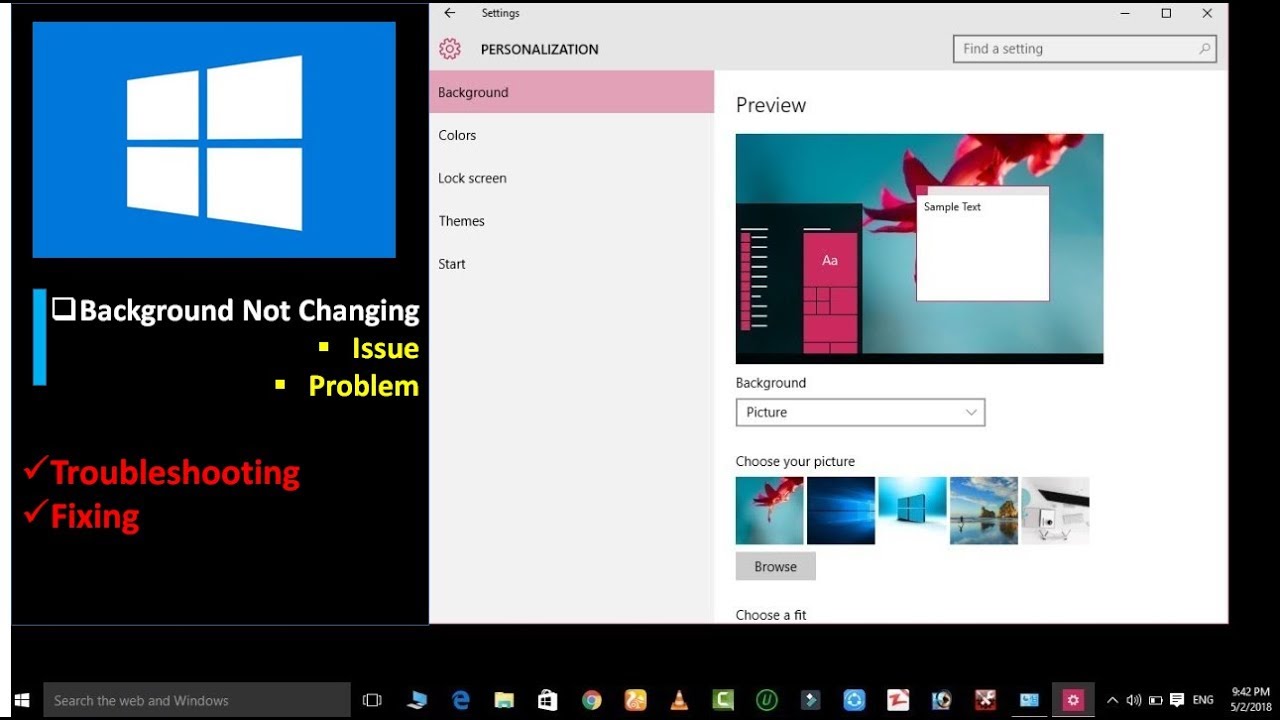Open the blue window app taskbar icon

point(1029,700)
